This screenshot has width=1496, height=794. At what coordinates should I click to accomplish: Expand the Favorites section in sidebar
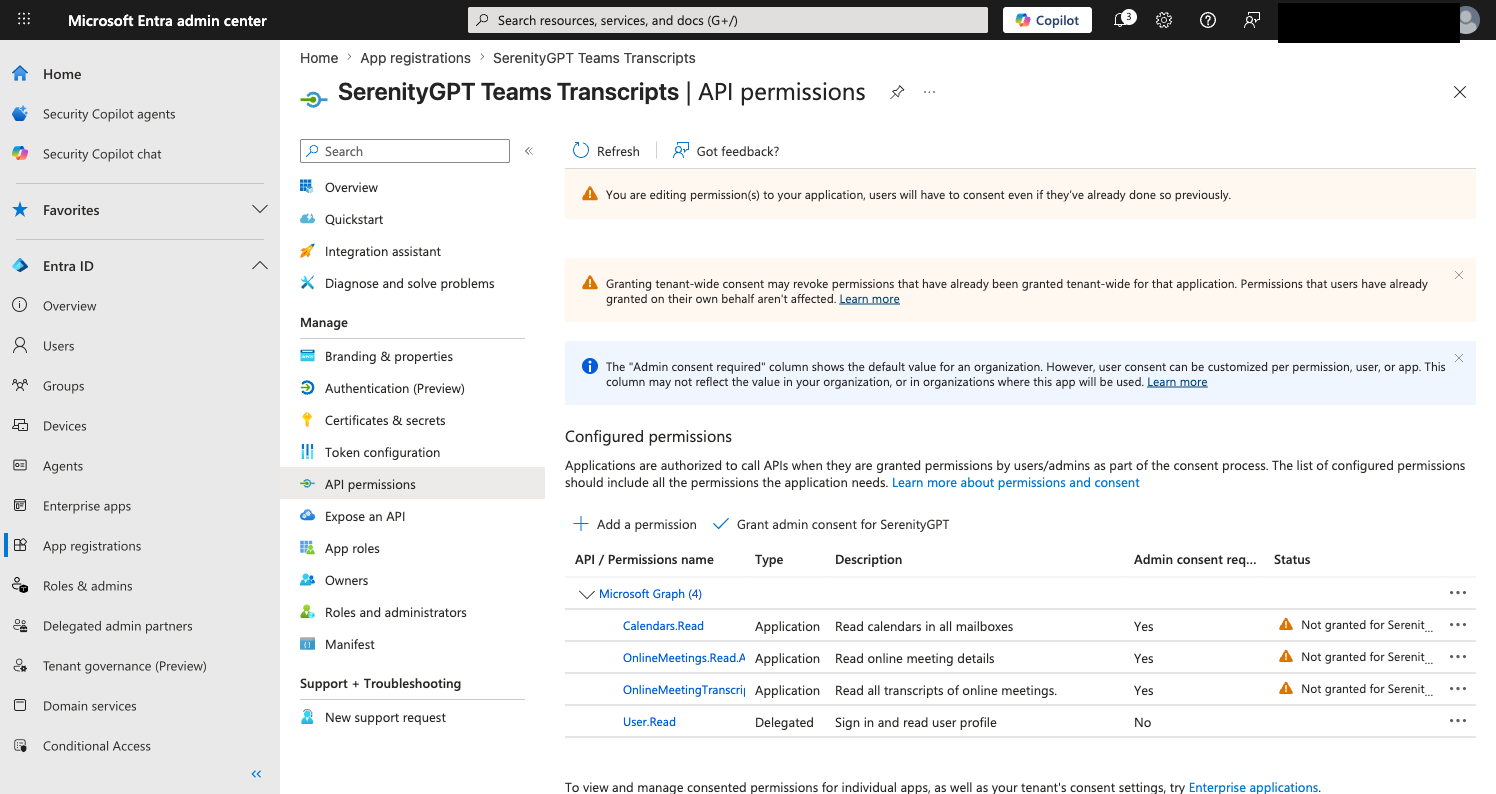pos(260,210)
